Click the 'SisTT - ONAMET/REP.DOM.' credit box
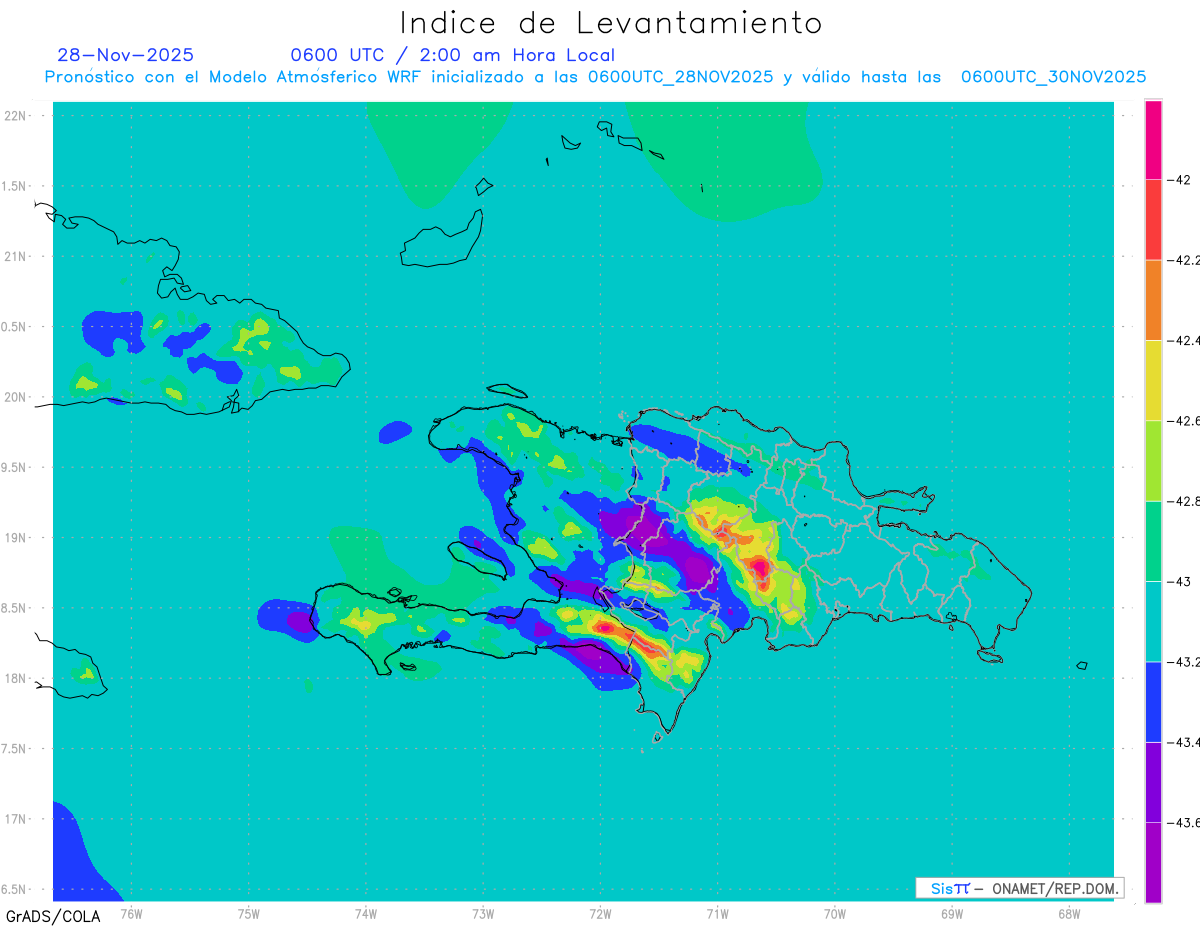 coord(1019,888)
